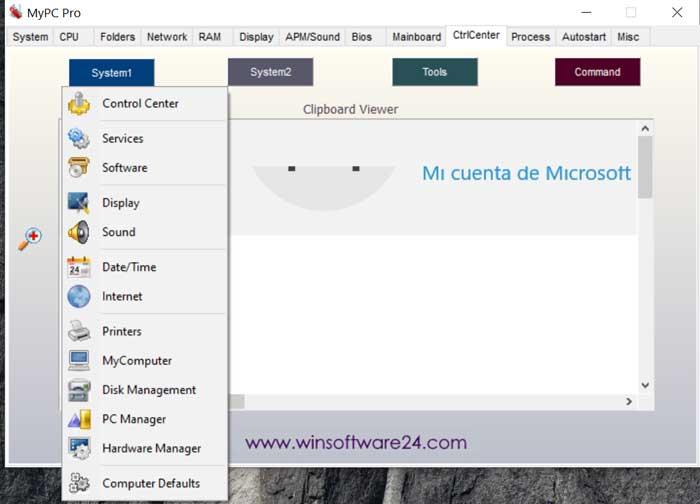
Task: Click the clipboard viewer scroll down arrow
Action: coord(645,385)
